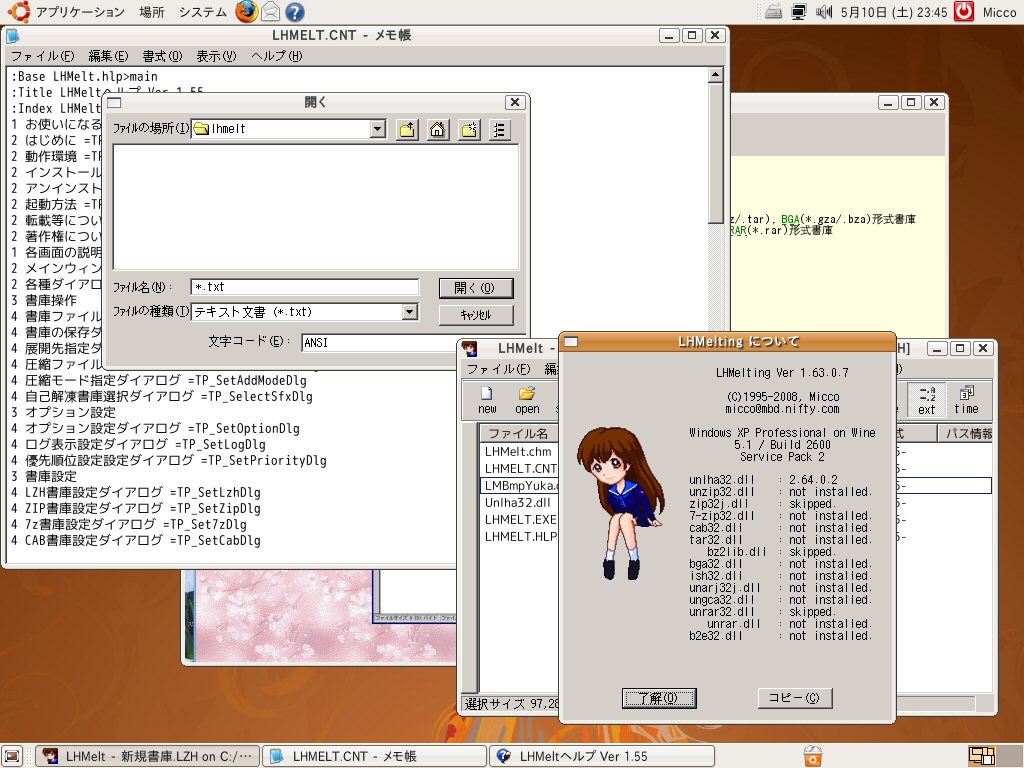The width and height of the screenshot is (1024, 768).
Task: Click the network monitor tray icon
Action: pos(798,12)
